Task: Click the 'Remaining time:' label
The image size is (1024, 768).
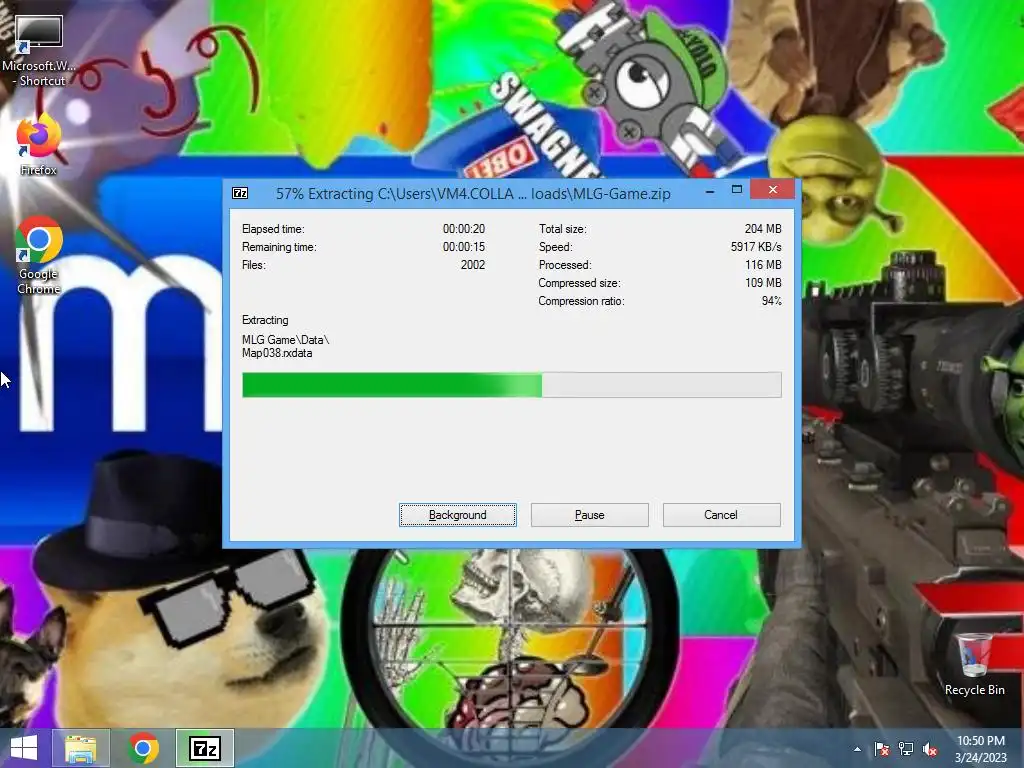Action: pos(279,247)
